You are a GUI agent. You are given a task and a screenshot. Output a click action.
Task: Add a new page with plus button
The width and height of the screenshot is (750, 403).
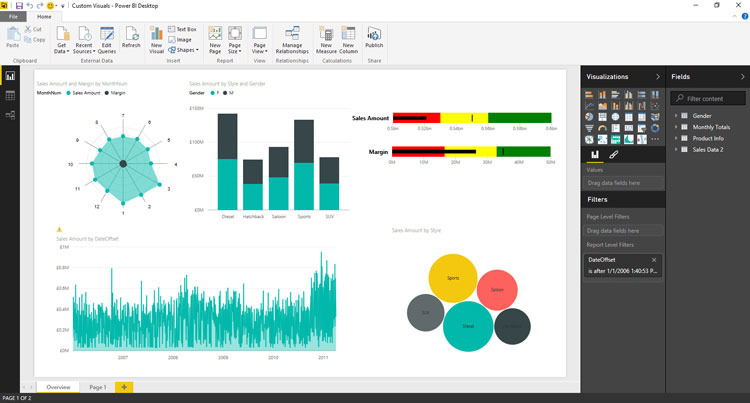[124, 387]
